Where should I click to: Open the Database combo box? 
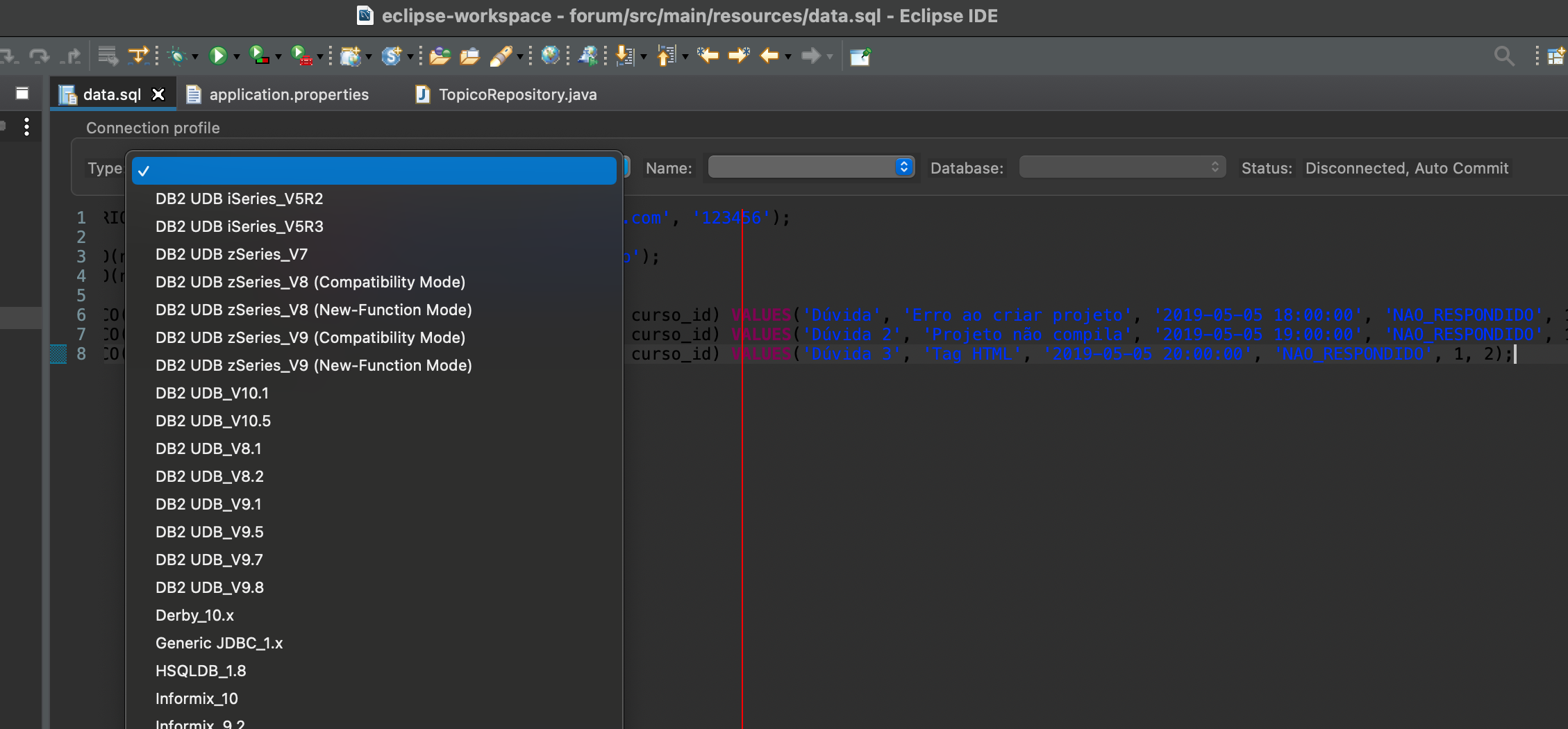(1122, 167)
